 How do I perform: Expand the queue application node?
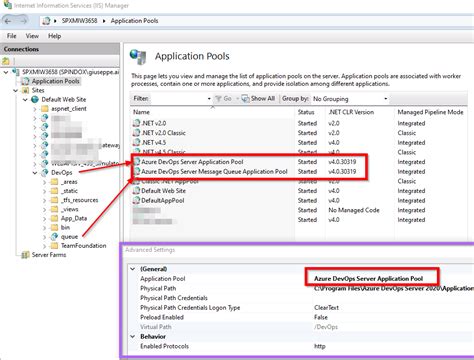coord(44,237)
